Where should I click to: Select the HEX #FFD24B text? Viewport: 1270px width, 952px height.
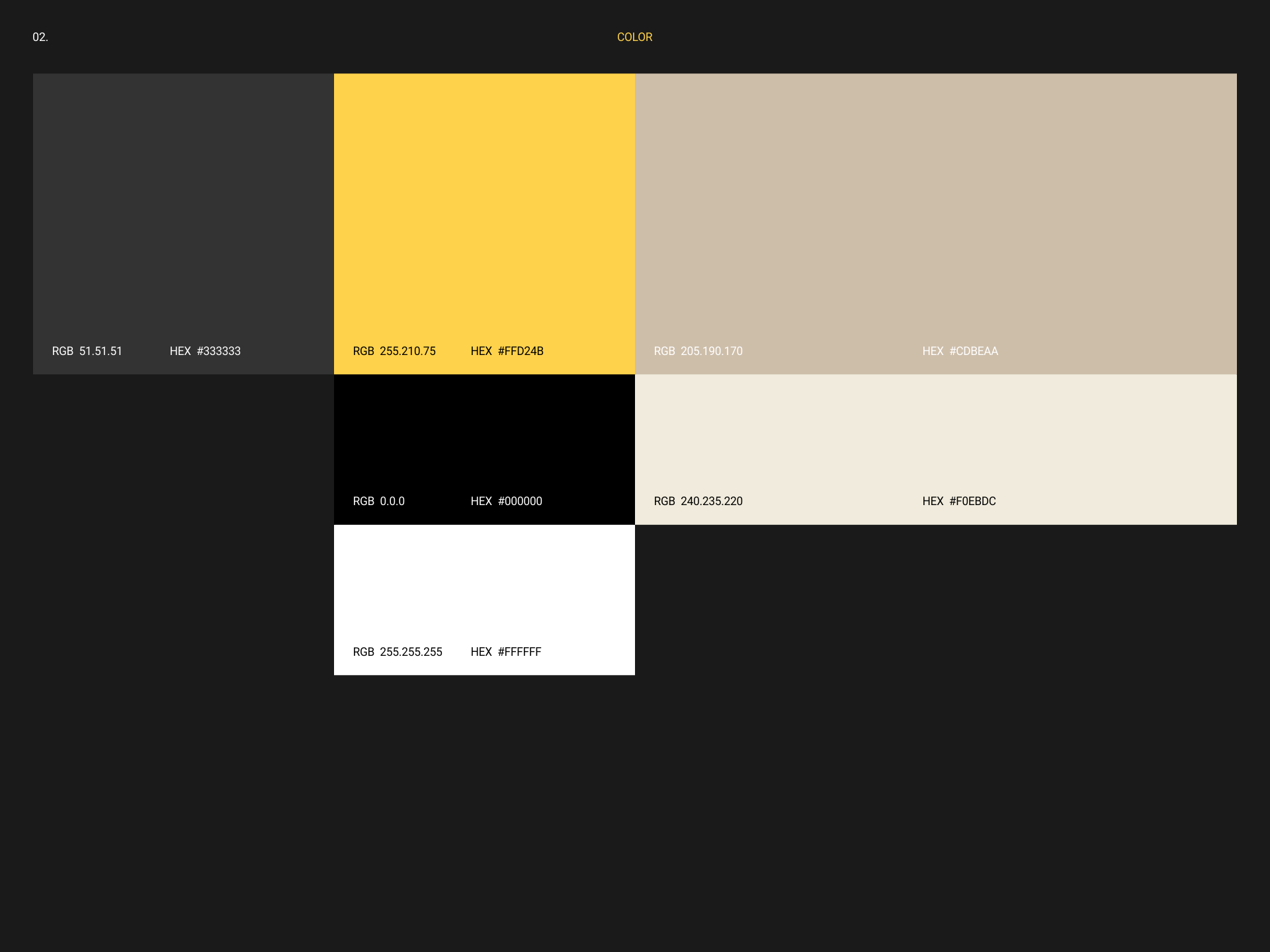point(507,351)
